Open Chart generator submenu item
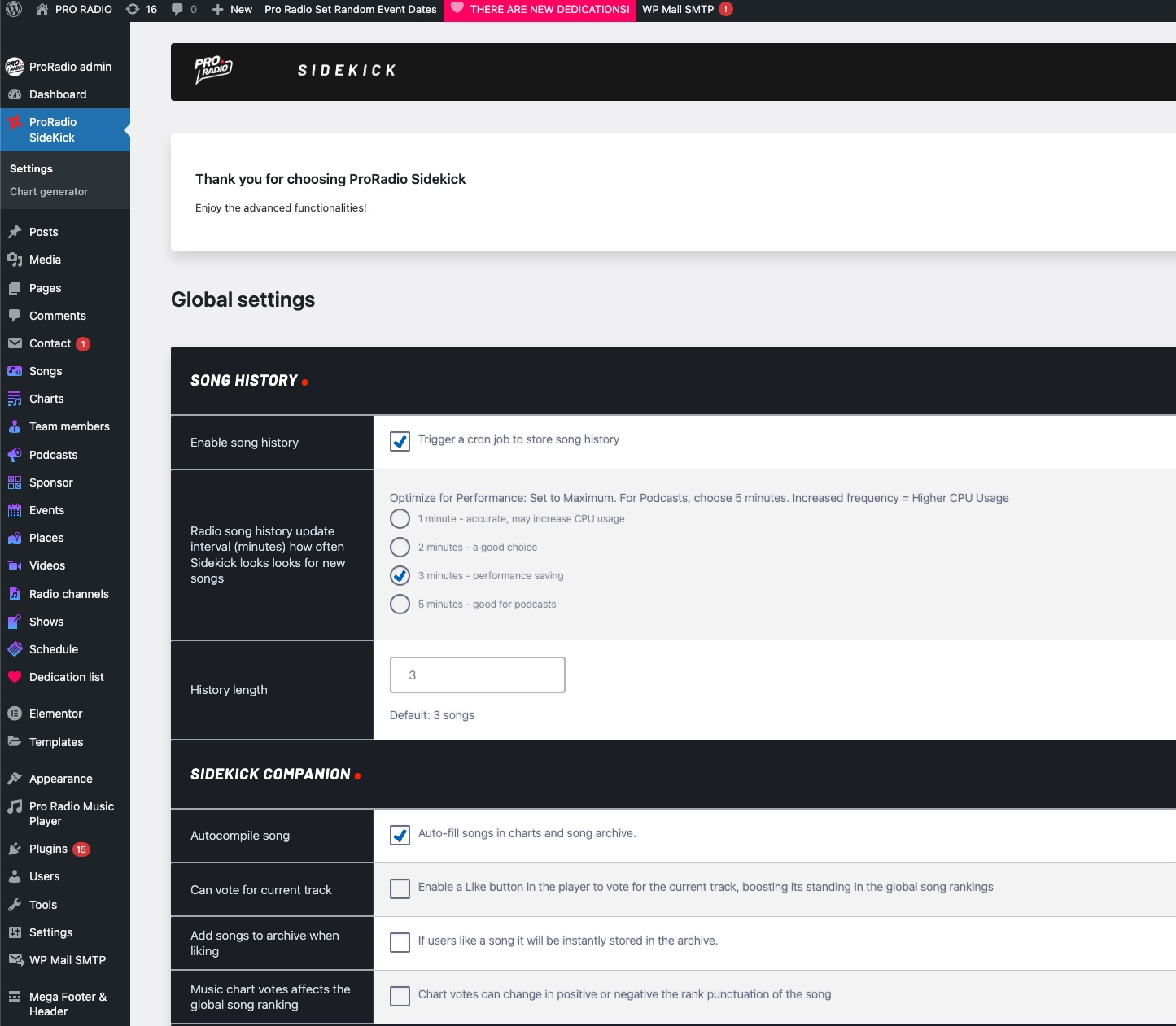 (49, 191)
